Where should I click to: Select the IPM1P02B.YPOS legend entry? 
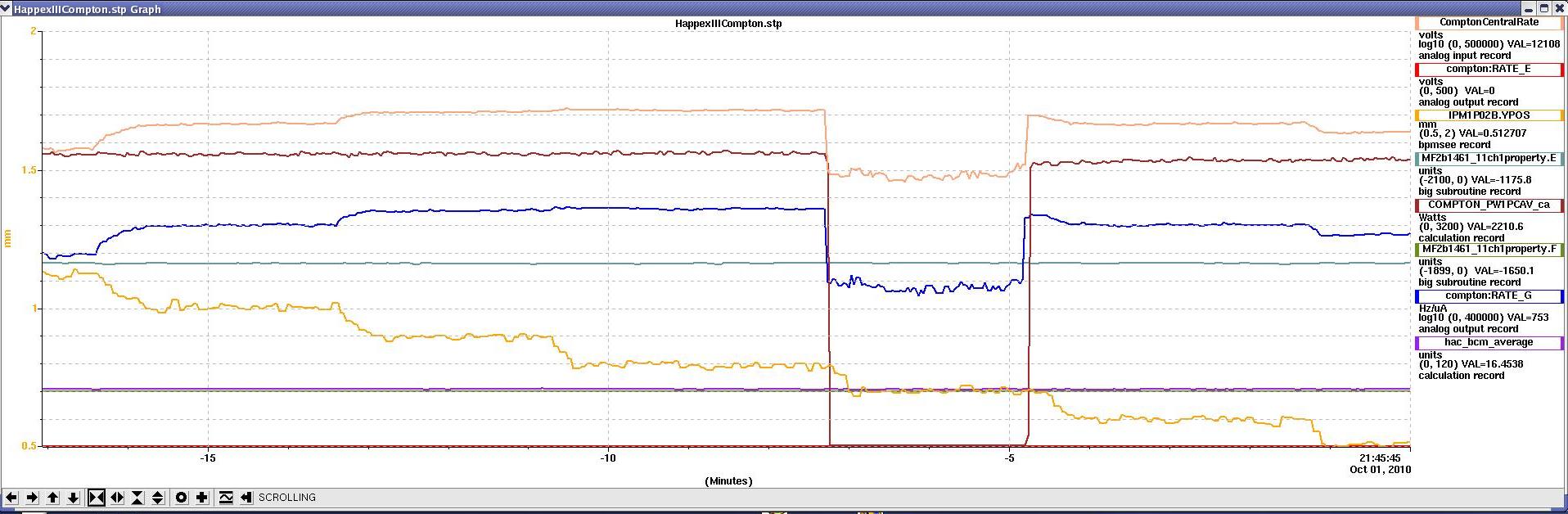coord(1489,115)
